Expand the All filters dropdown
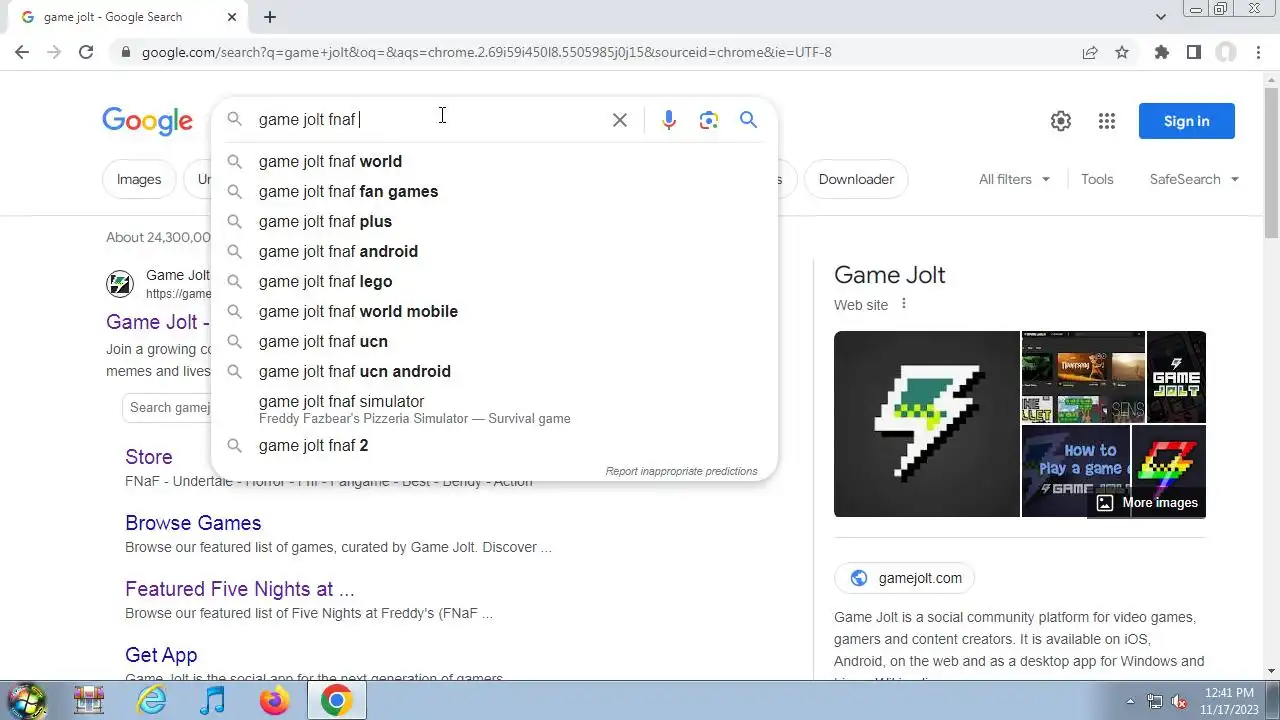 coord(1014,179)
